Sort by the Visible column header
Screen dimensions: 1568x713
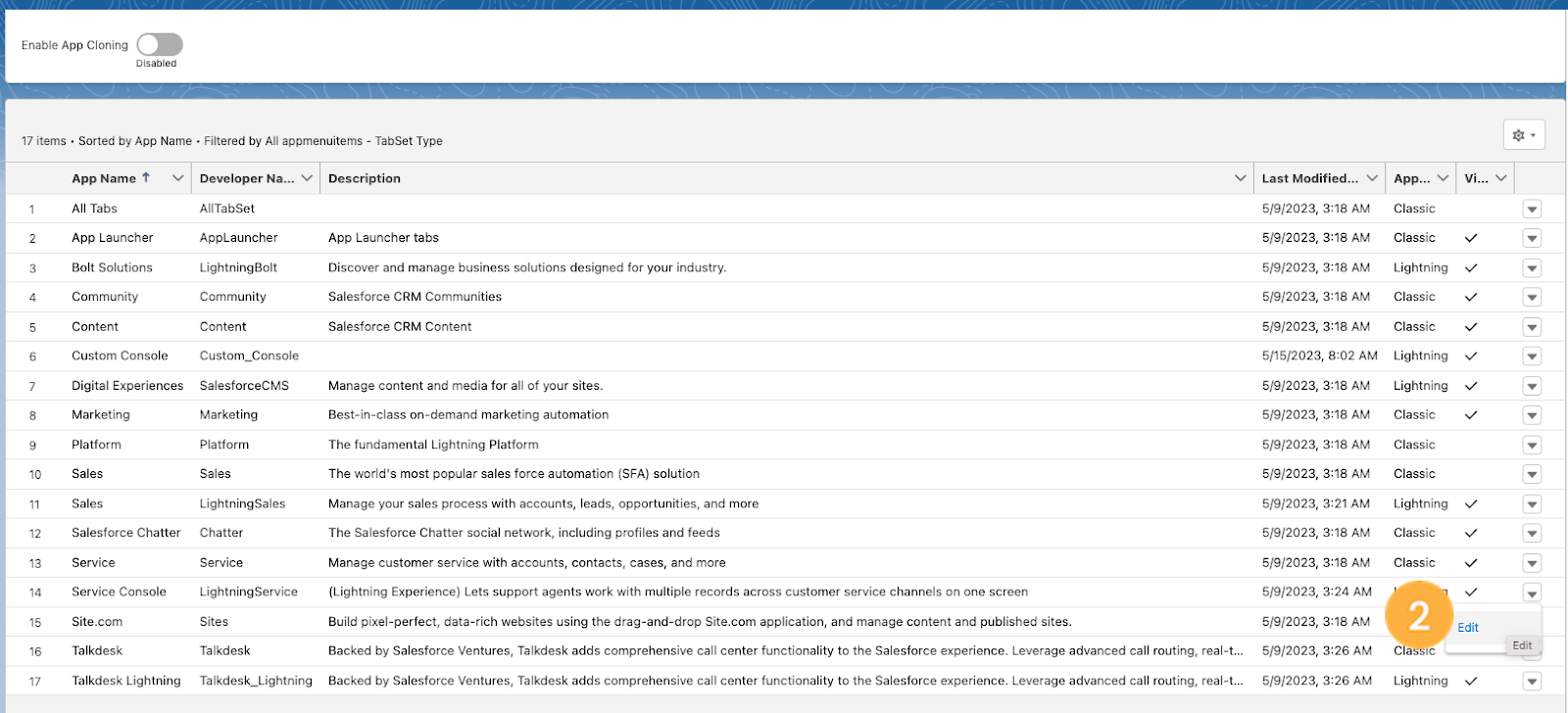(1476, 178)
